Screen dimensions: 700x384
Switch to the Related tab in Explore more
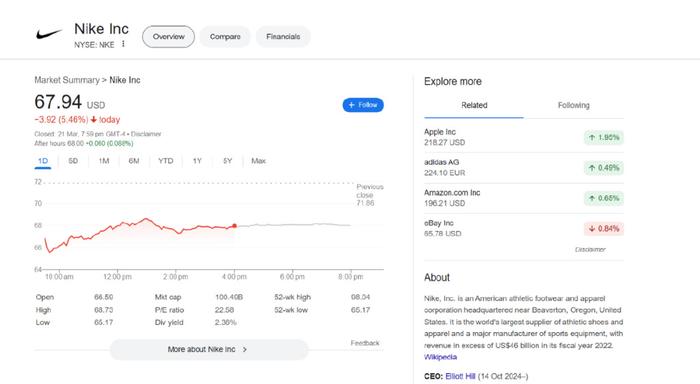click(474, 105)
